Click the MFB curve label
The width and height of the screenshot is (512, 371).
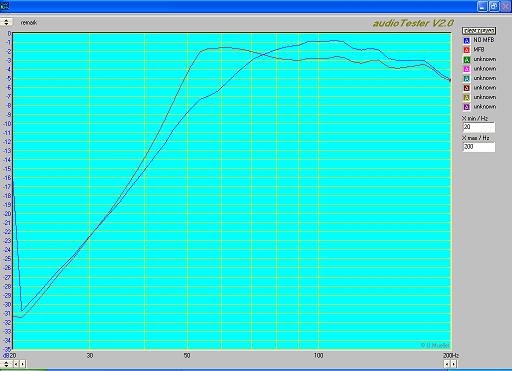tap(479, 50)
